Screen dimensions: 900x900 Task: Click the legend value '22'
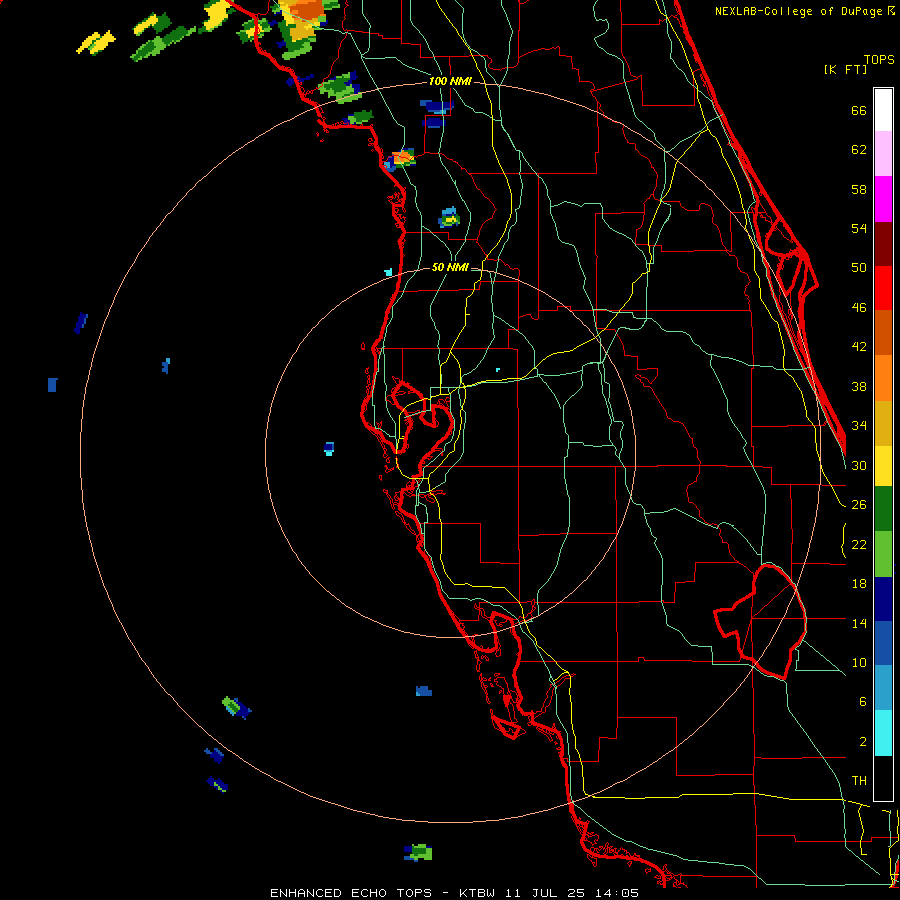(x=859, y=544)
